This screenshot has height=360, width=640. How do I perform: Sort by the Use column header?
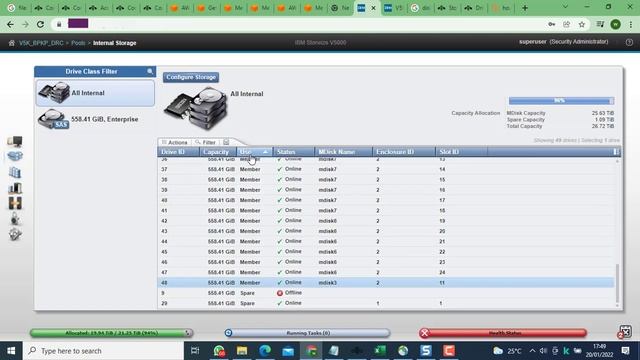[x=254, y=152]
